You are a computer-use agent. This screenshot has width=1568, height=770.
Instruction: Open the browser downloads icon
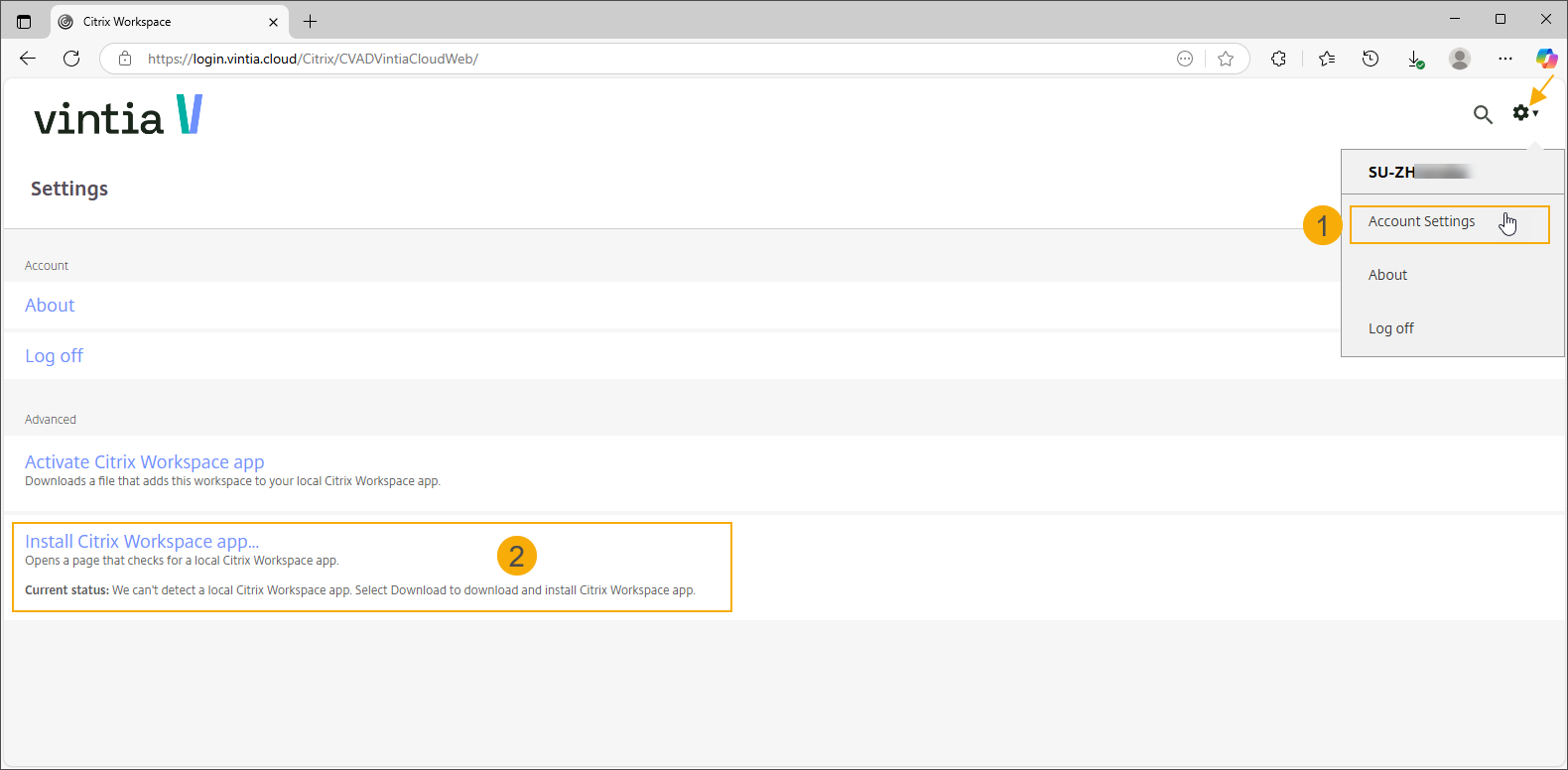coord(1415,59)
